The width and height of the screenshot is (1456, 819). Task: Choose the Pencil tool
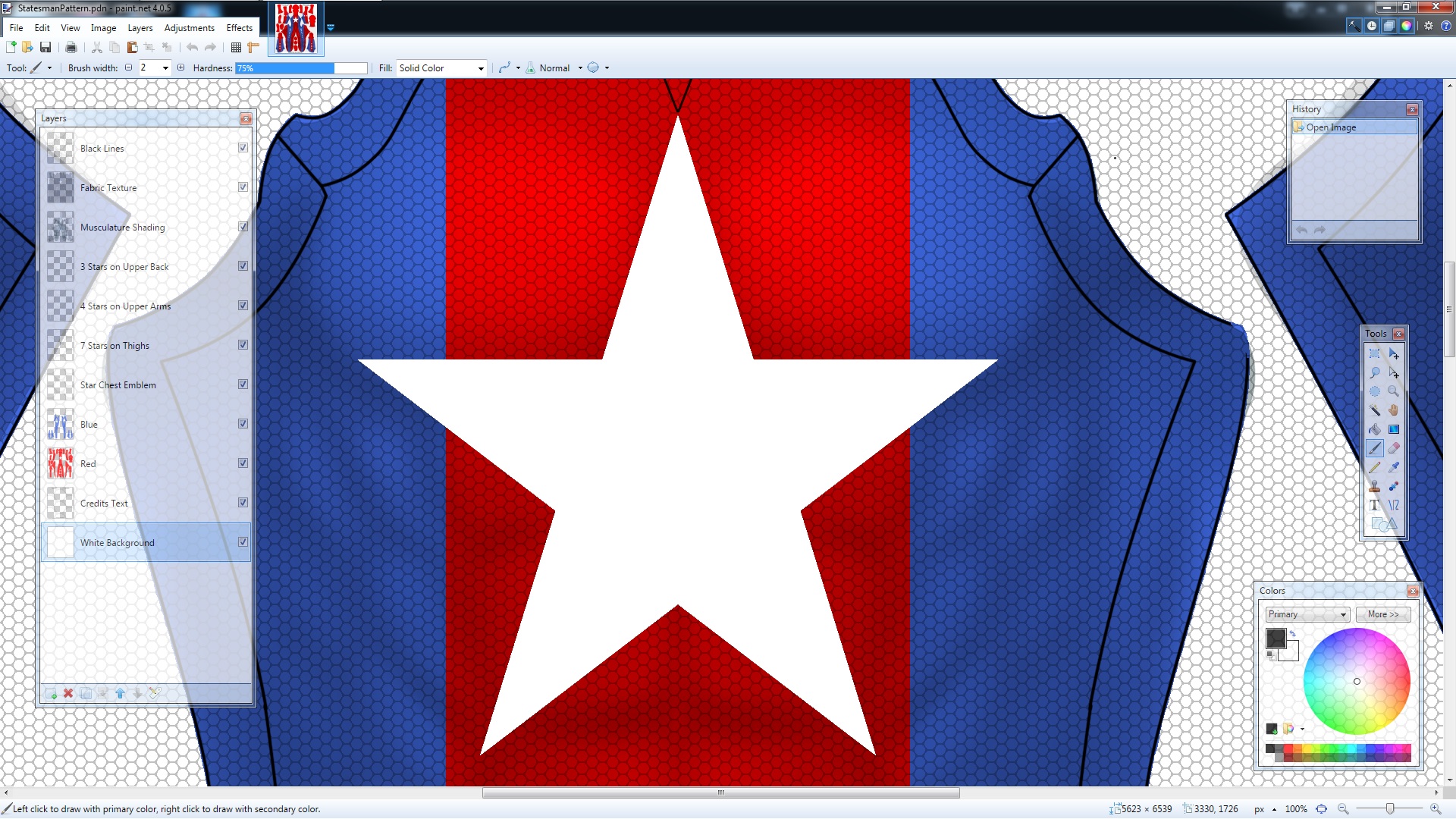[1374, 467]
